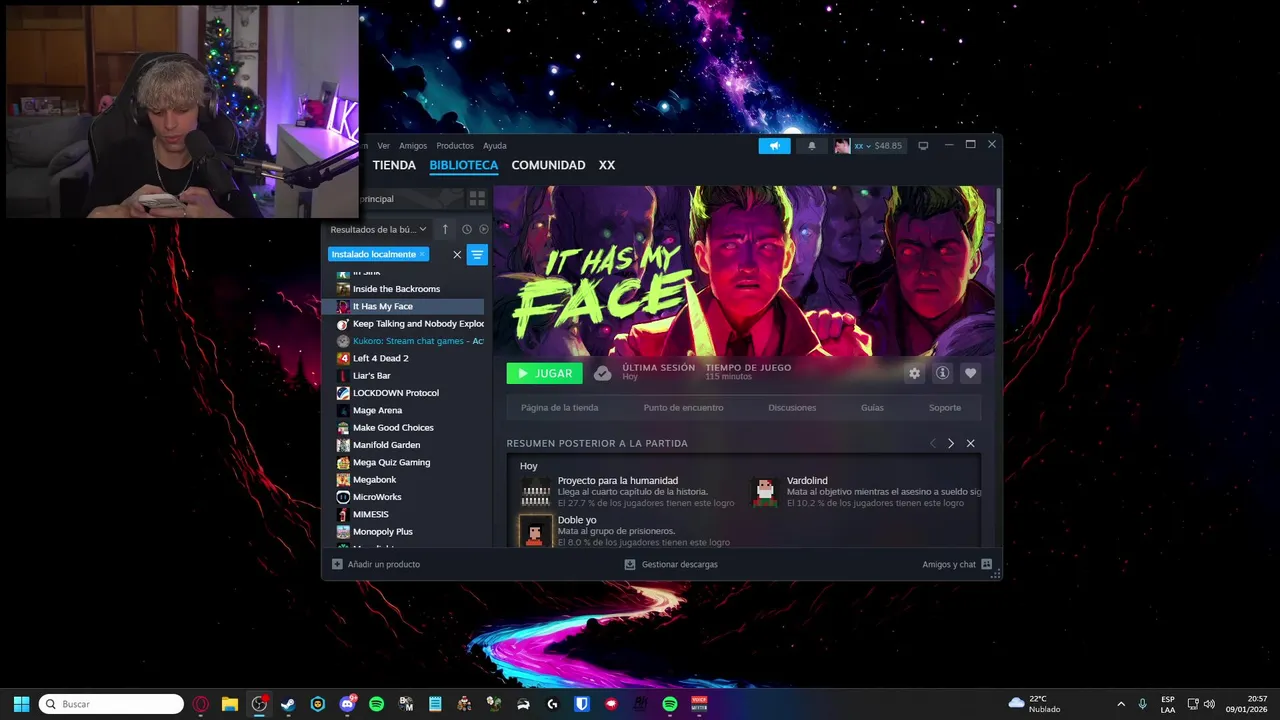Viewport: 1280px width, 720px height.
Task: Open Punto de encuentro link
Action: pyautogui.click(x=683, y=408)
